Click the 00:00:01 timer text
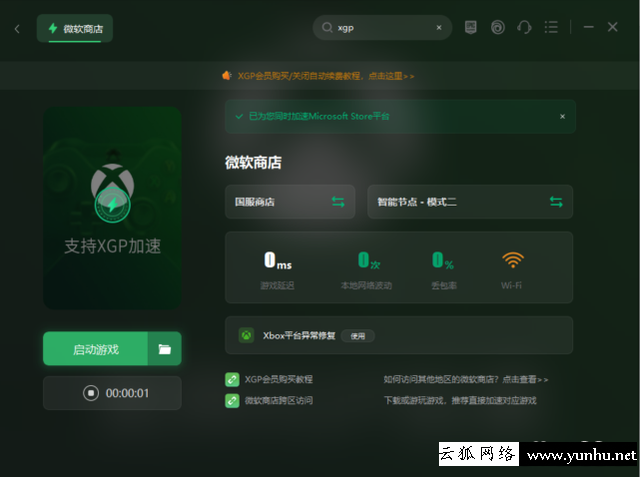Viewport: 640px width, 477px height. pos(127,393)
